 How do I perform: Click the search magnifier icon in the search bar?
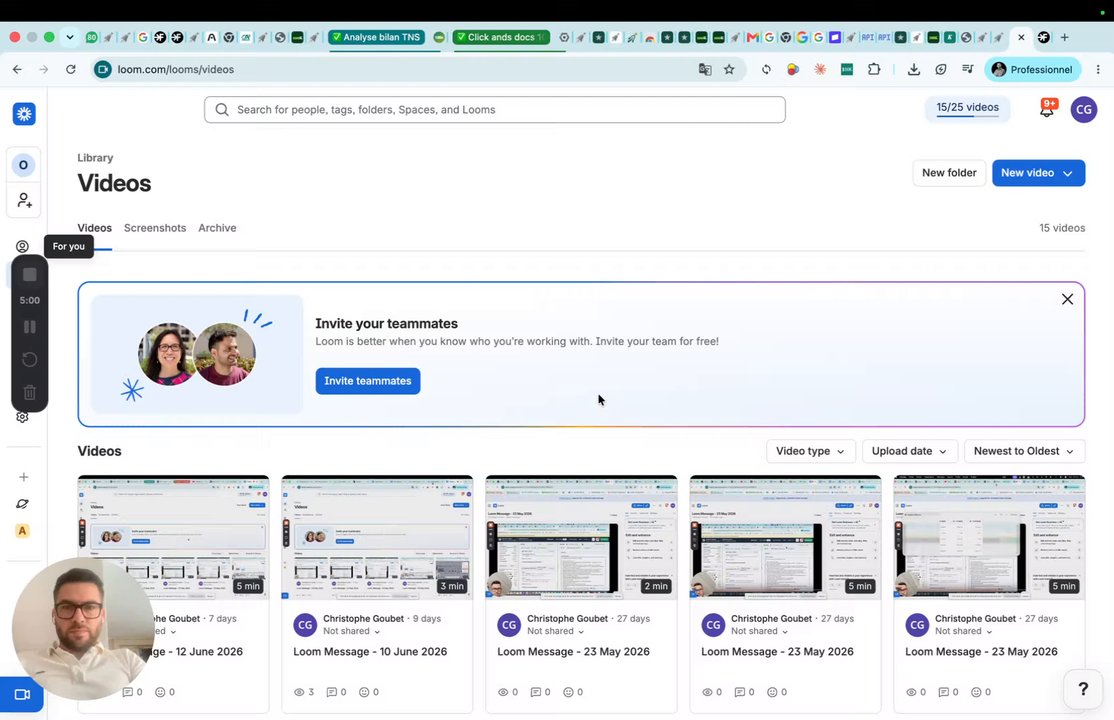(x=222, y=109)
